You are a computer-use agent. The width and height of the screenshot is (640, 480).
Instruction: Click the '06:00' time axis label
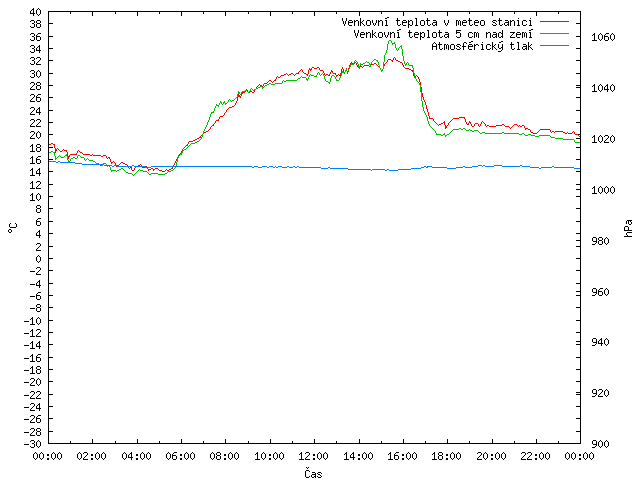click(x=180, y=456)
